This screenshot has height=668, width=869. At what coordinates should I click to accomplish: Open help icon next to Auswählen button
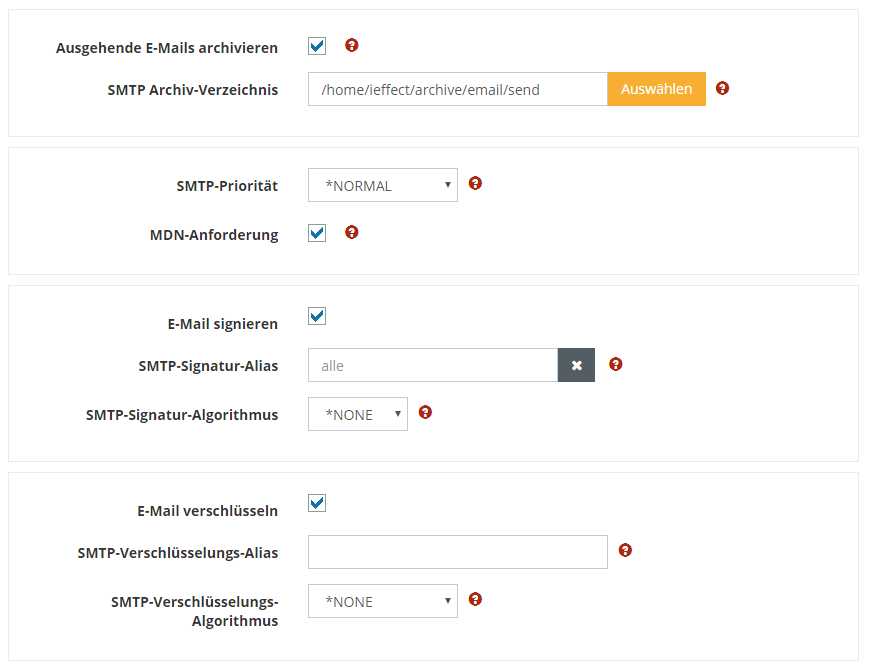[722, 88]
